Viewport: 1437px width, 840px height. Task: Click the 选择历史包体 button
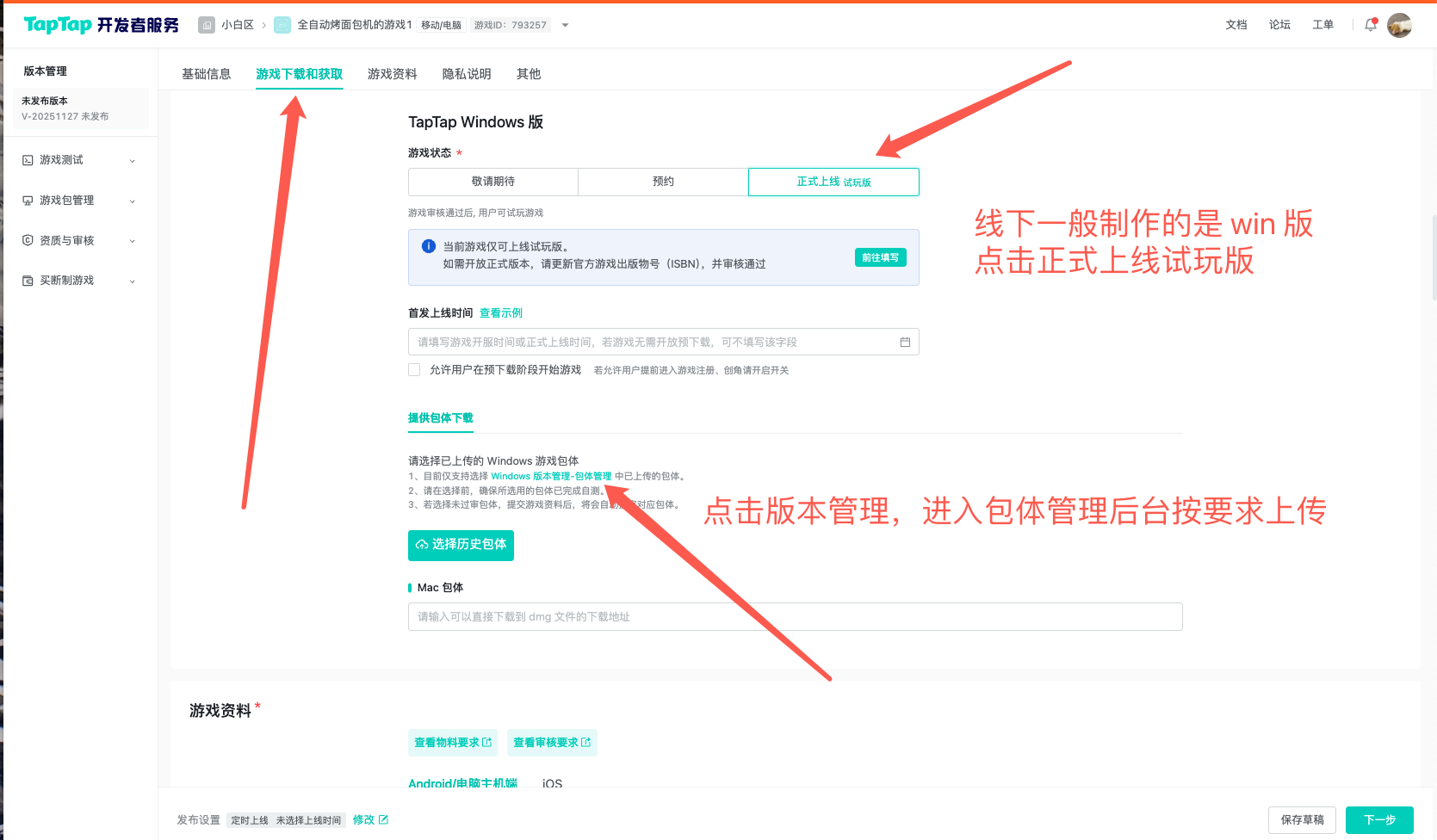coord(461,545)
